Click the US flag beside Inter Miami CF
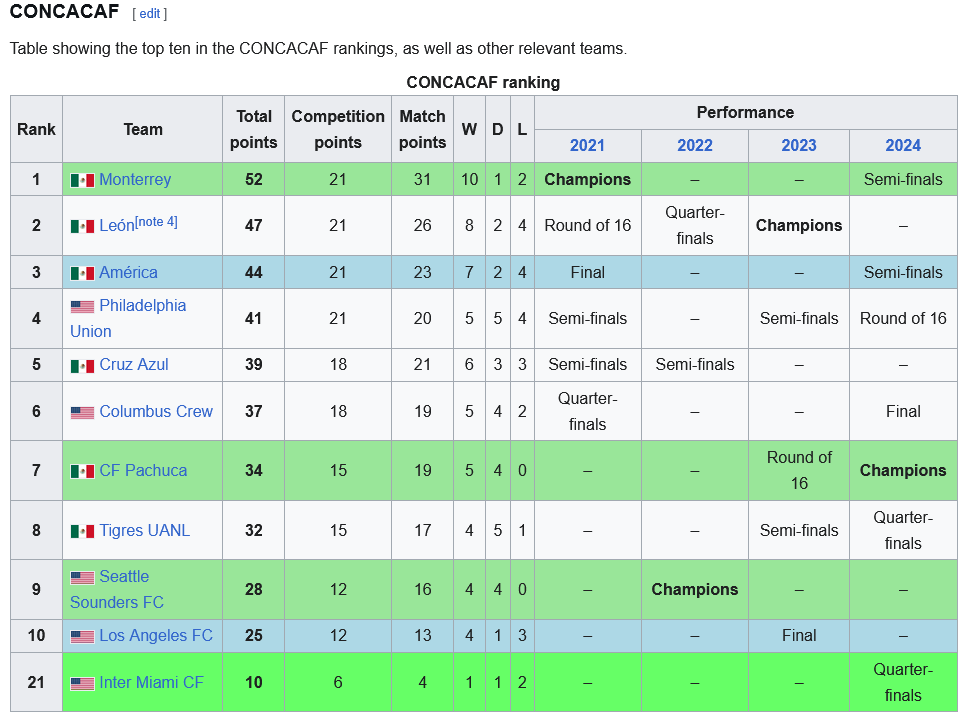This screenshot has width=973, height=724. (82, 684)
